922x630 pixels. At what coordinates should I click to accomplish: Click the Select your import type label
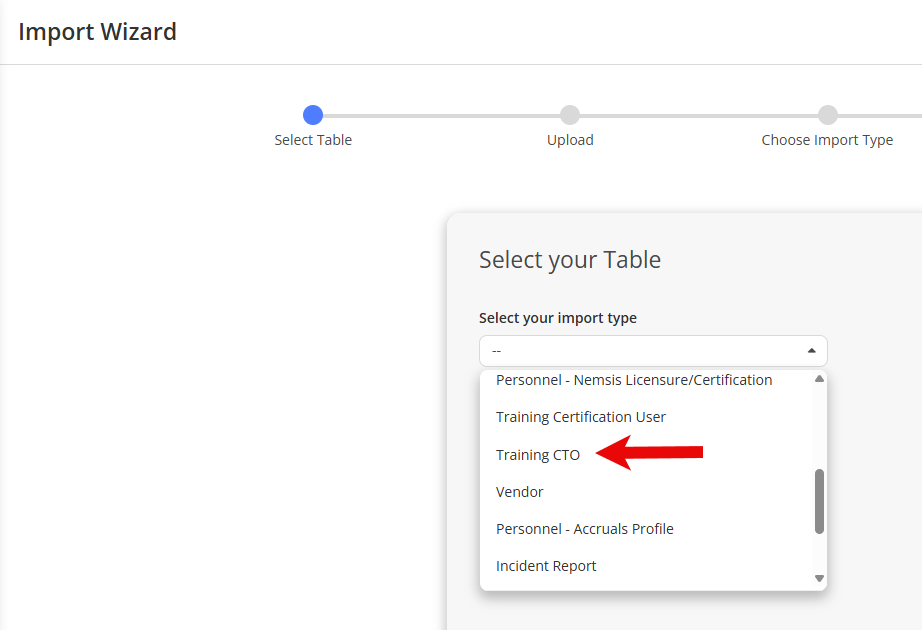point(557,318)
